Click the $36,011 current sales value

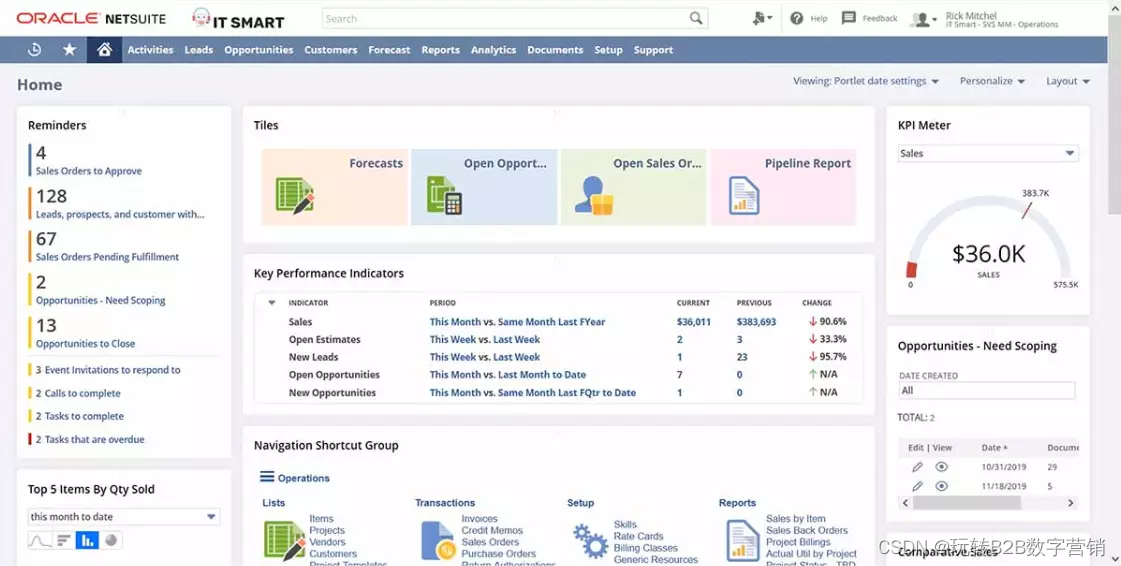[x=693, y=322]
